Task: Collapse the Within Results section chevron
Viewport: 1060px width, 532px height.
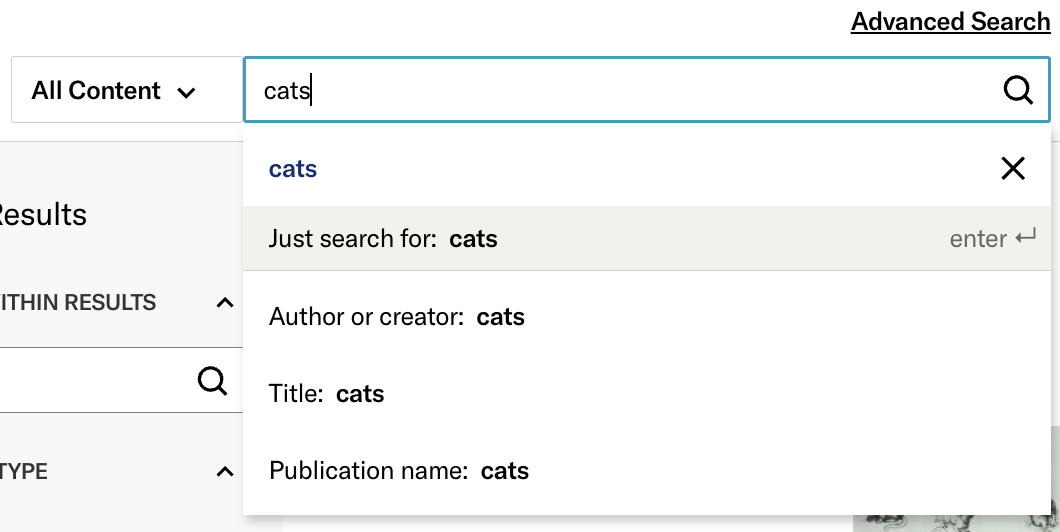Action: click(225, 303)
